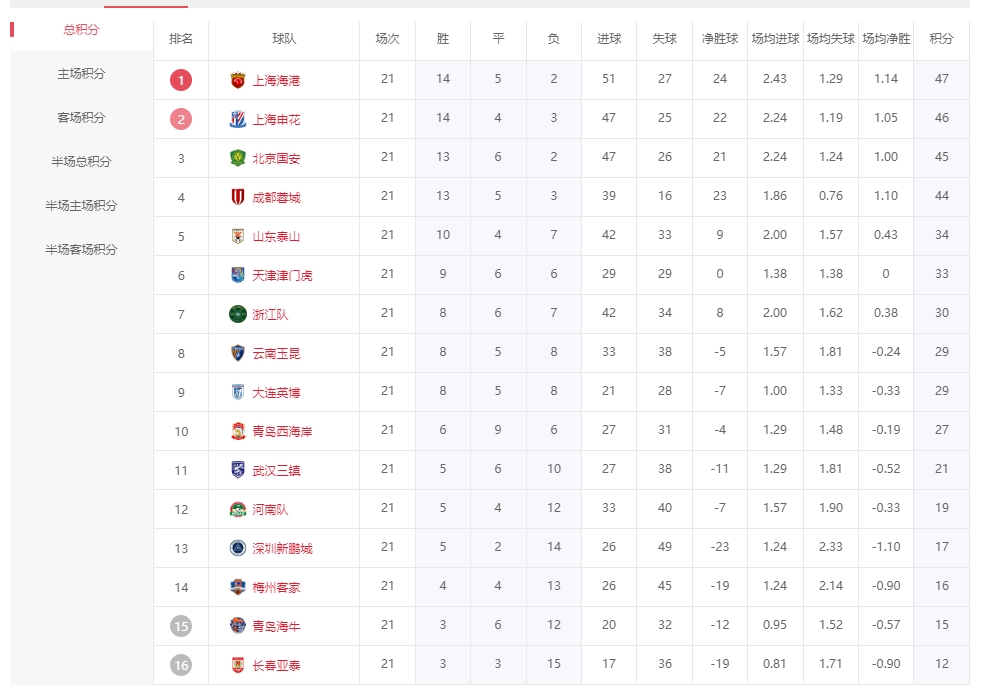Go to the 深圳新鹏城 team page
The height and width of the screenshot is (693, 982).
tap(282, 548)
